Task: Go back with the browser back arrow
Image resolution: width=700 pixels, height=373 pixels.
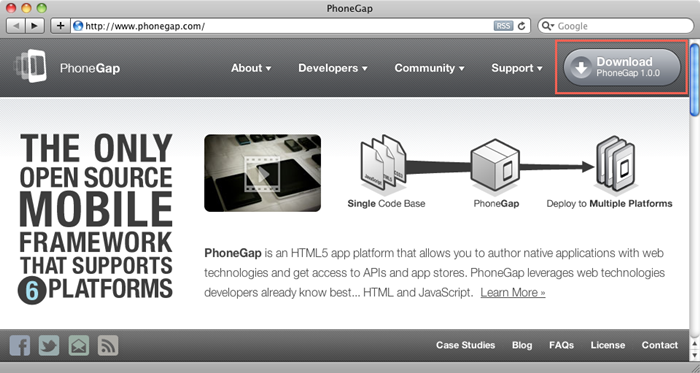Action: click(x=16, y=26)
